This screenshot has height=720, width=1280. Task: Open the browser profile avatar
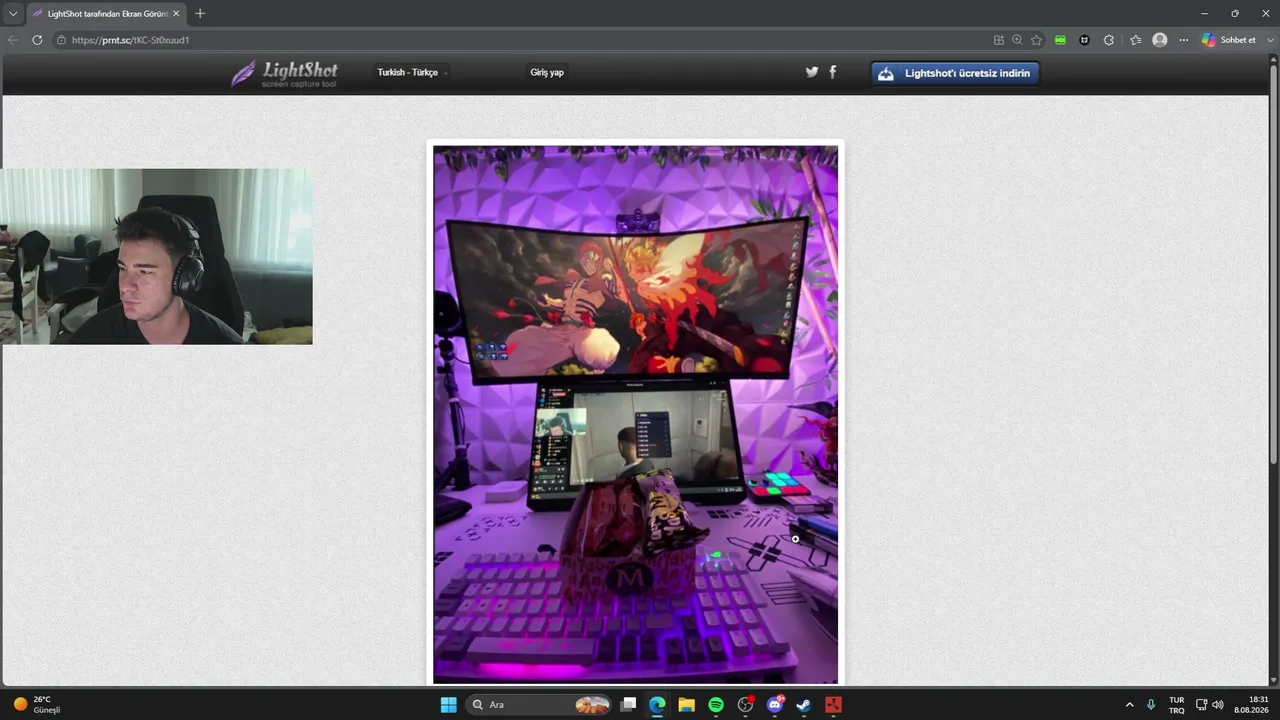click(x=1160, y=40)
